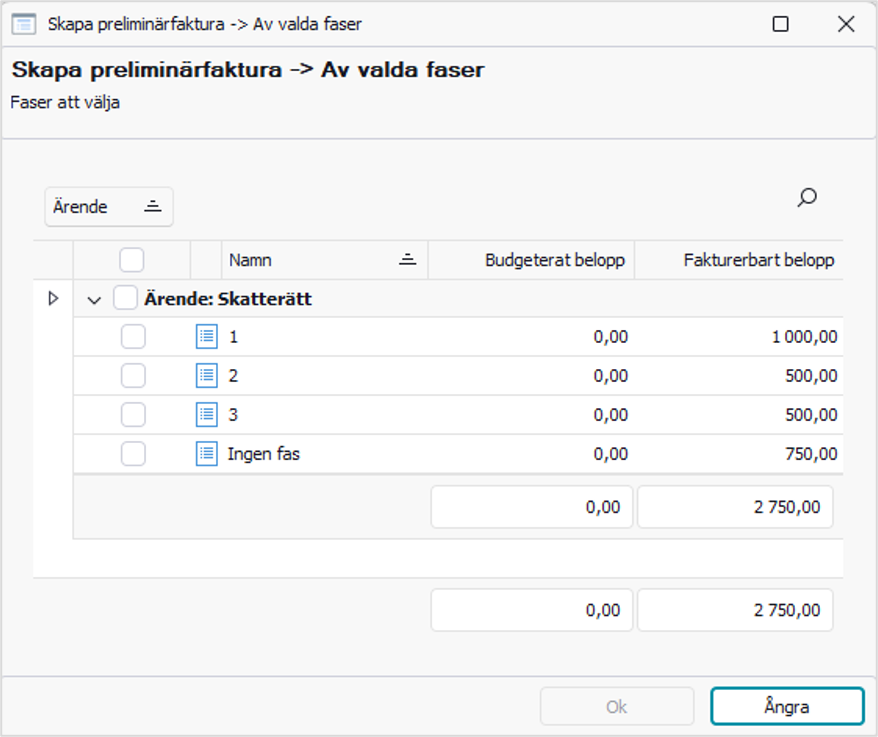
Task: Check the checkbox for phase 3
Action: (133, 415)
